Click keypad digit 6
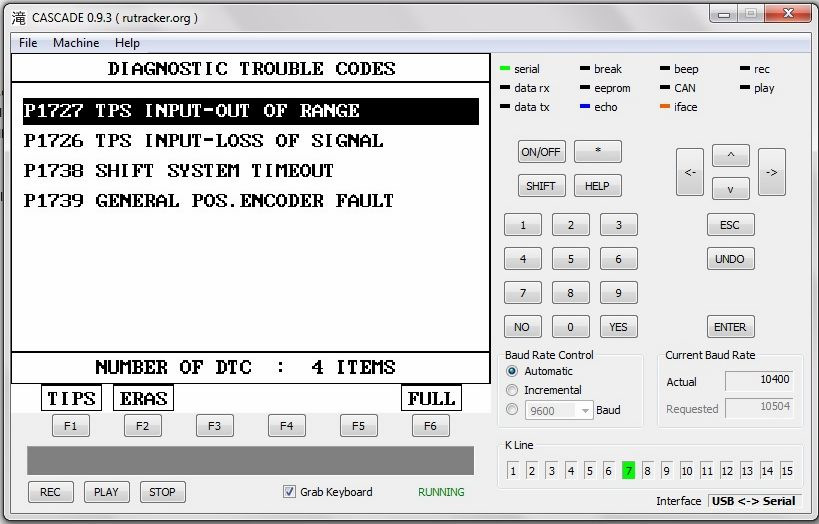 tap(619, 259)
